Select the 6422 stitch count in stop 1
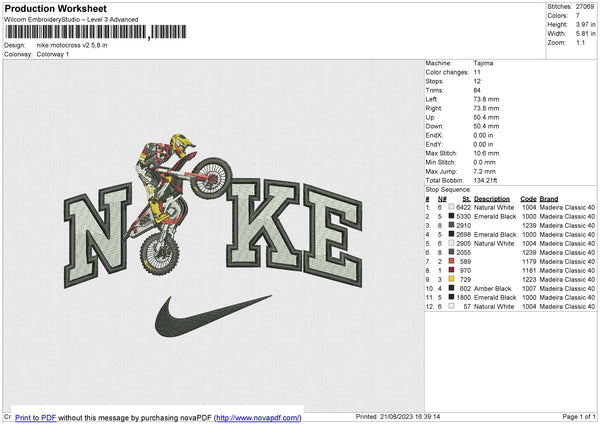The width and height of the screenshot is (600, 424). tap(463, 207)
